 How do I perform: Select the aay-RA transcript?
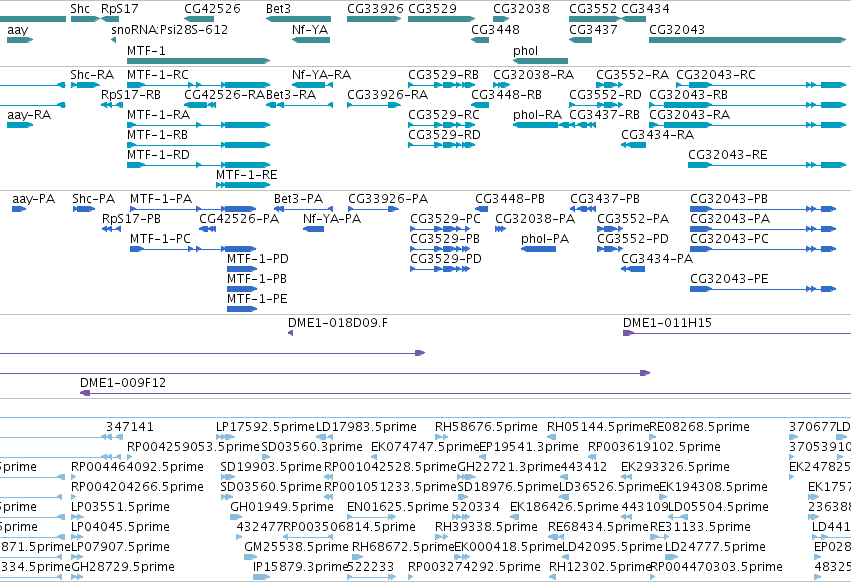click(x=20, y=125)
